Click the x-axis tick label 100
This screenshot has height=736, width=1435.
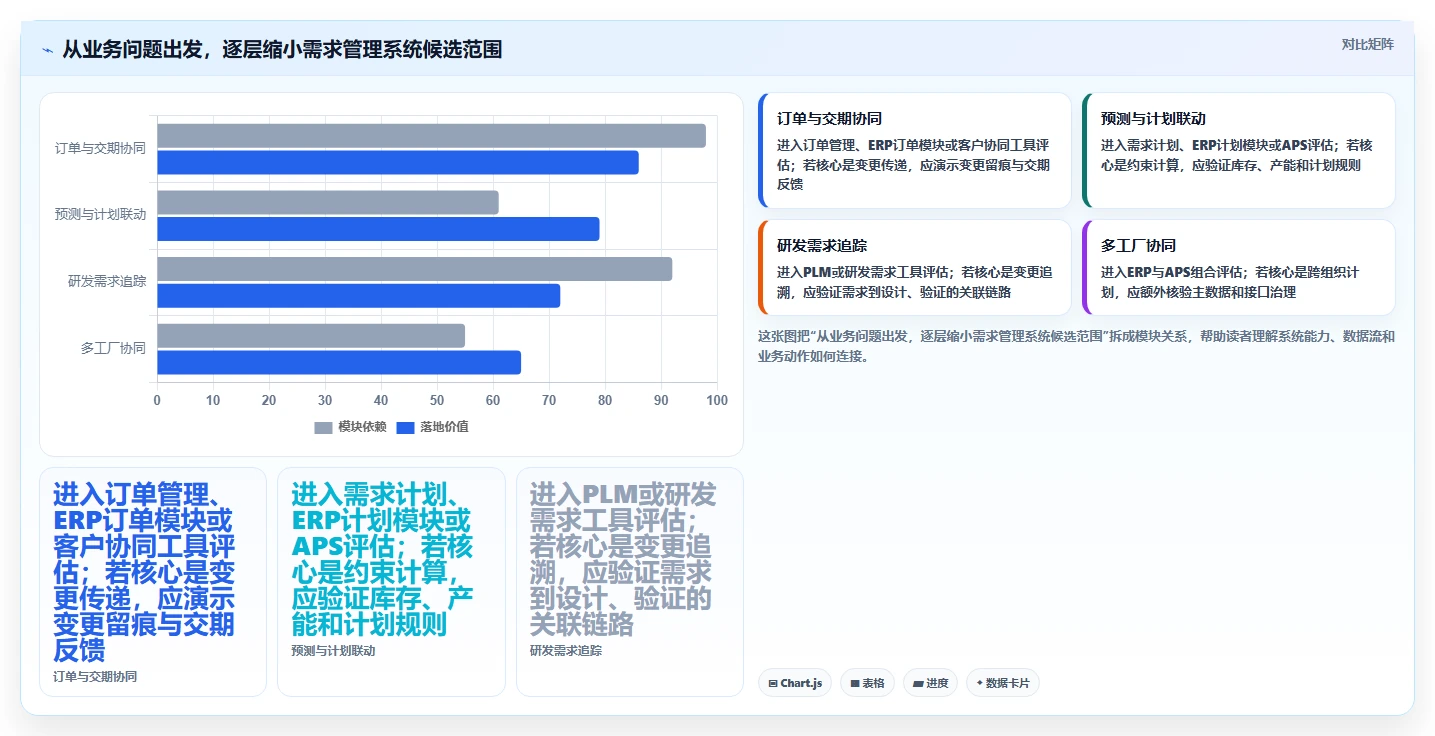coord(717,400)
